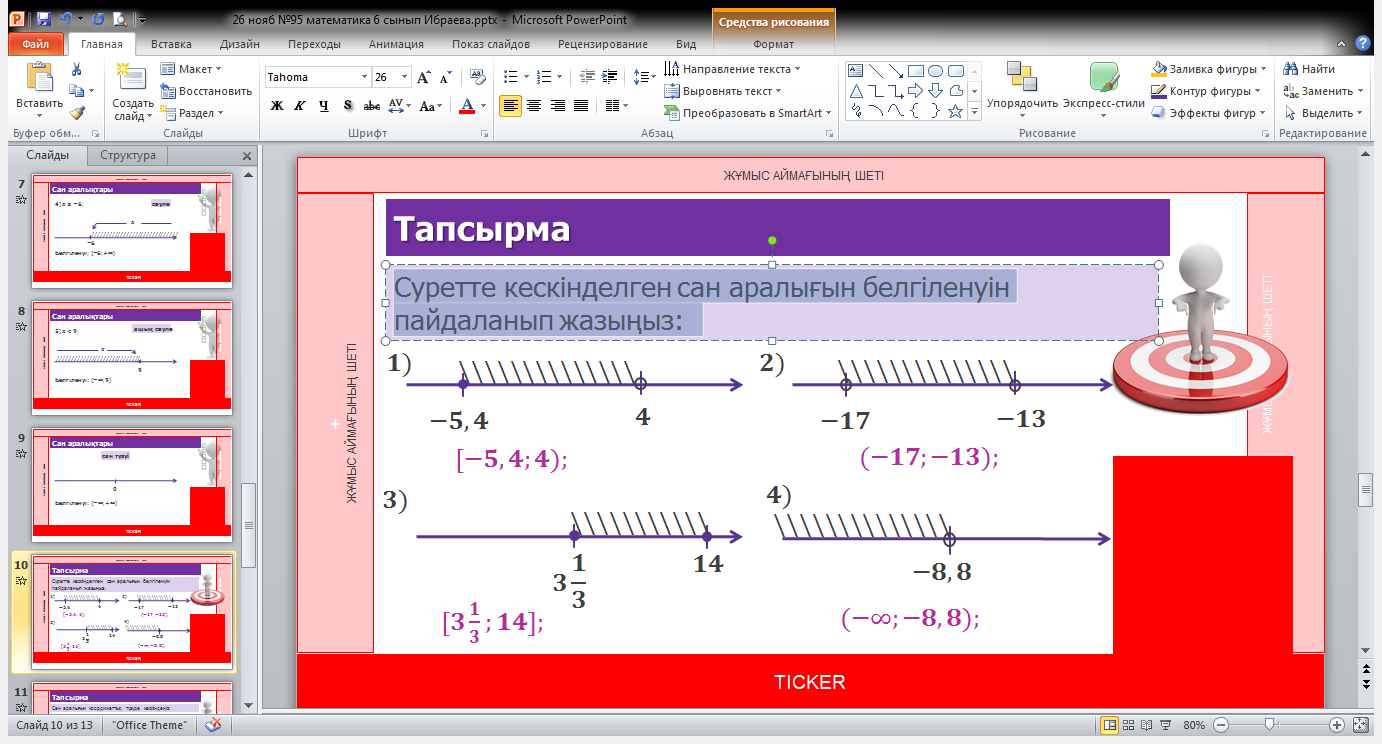The height and width of the screenshot is (744, 1382).
Task: Pick the oval shape in shapes gallery
Action: tap(936, 71)
